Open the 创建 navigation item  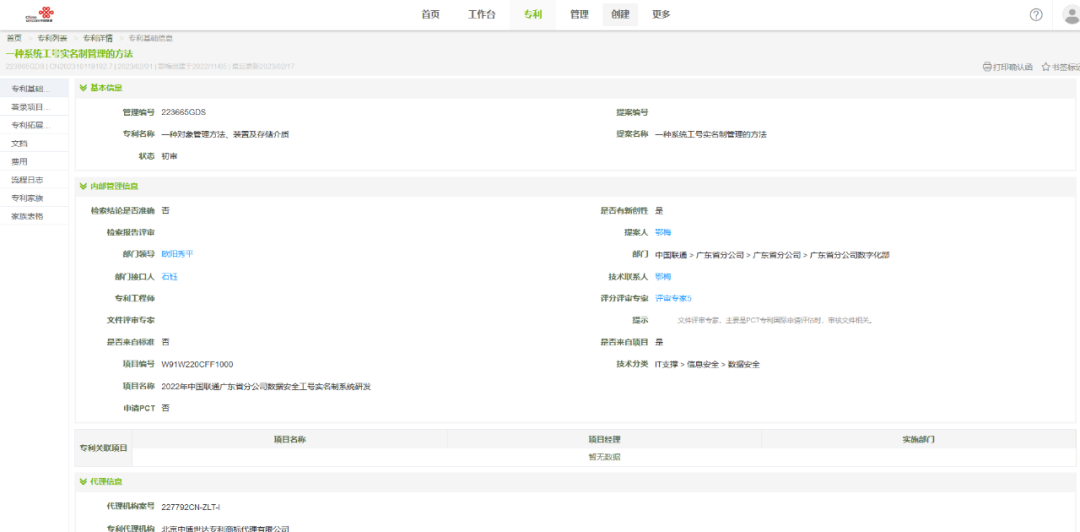click(620, 14)
